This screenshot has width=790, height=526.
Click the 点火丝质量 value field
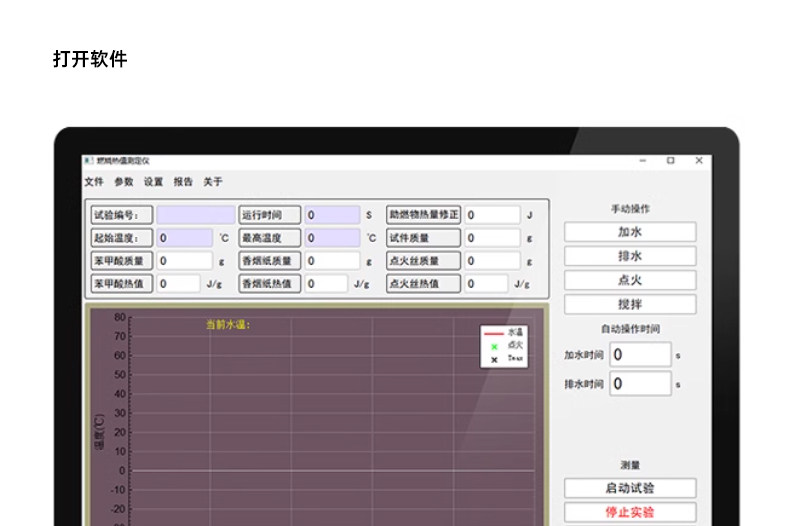(x=492, y=261)
